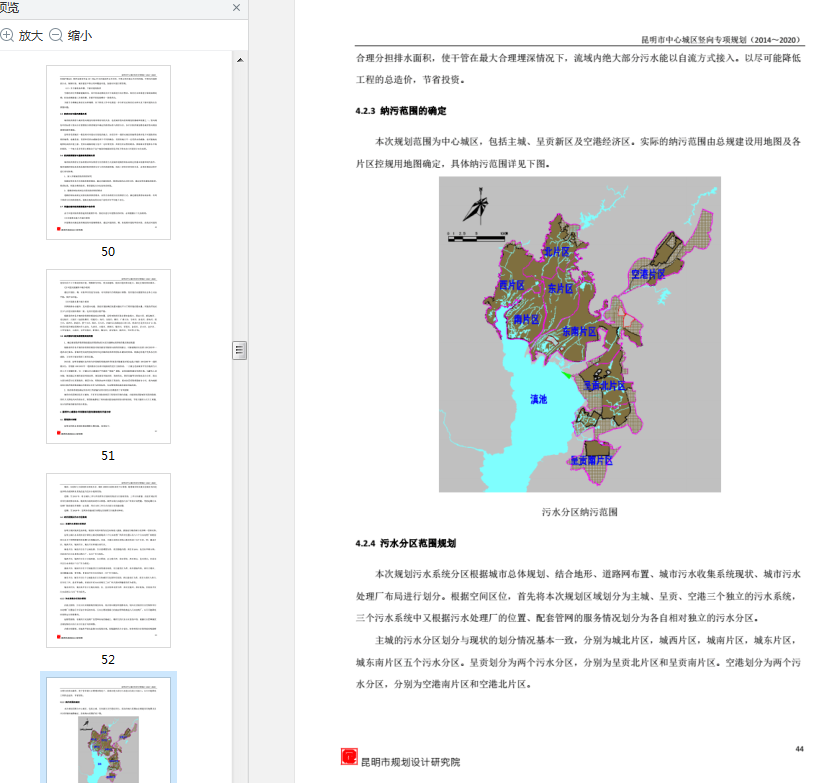This screenshot has height=783, width=832.
Task: Click the map caption 污水分区纳污范围
Action: (x=579, y=512)
